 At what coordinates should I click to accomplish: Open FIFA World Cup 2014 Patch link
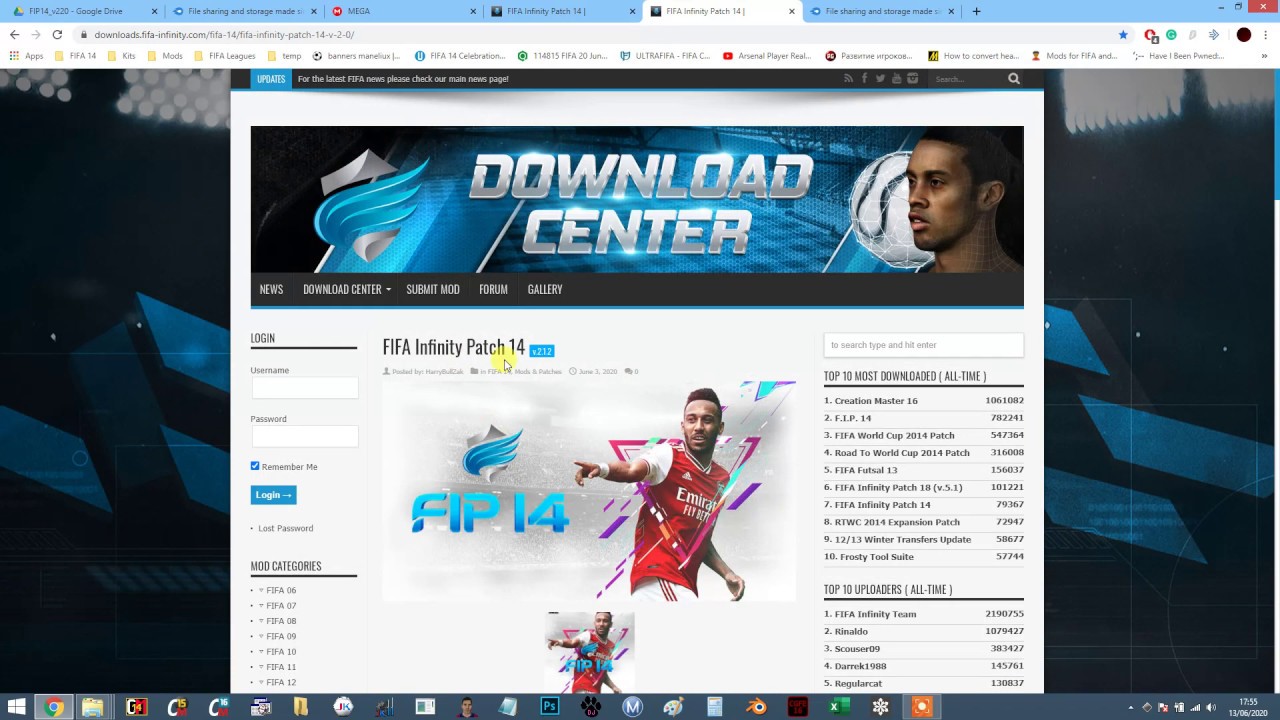tap(894, 435)
